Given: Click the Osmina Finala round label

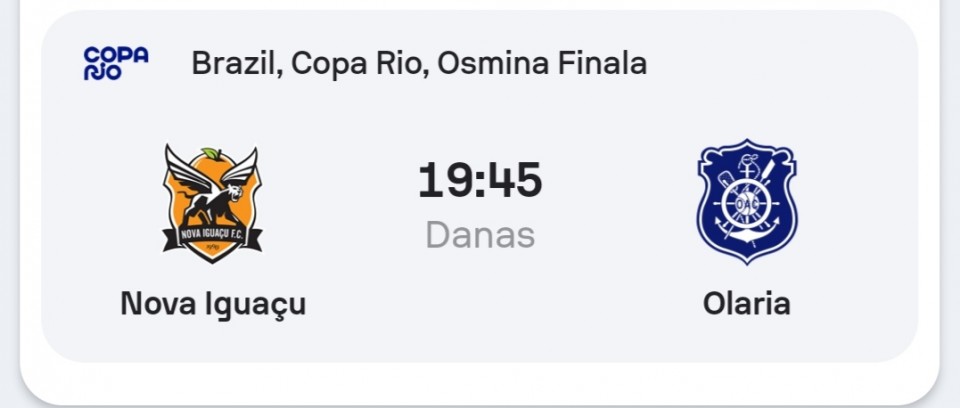Looking at the screenshot, I should click(x=542, y=63).
